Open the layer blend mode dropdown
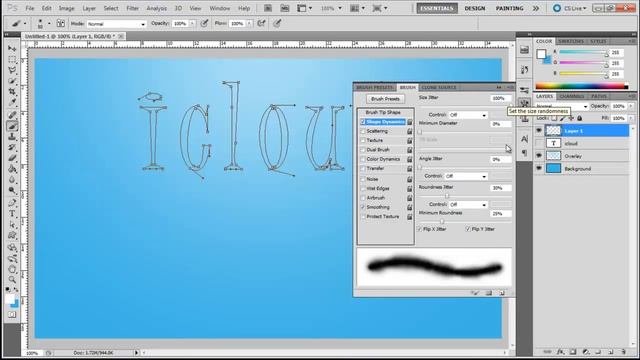The image size is (640, 360). pyautogui.click(x=562, y=107)
